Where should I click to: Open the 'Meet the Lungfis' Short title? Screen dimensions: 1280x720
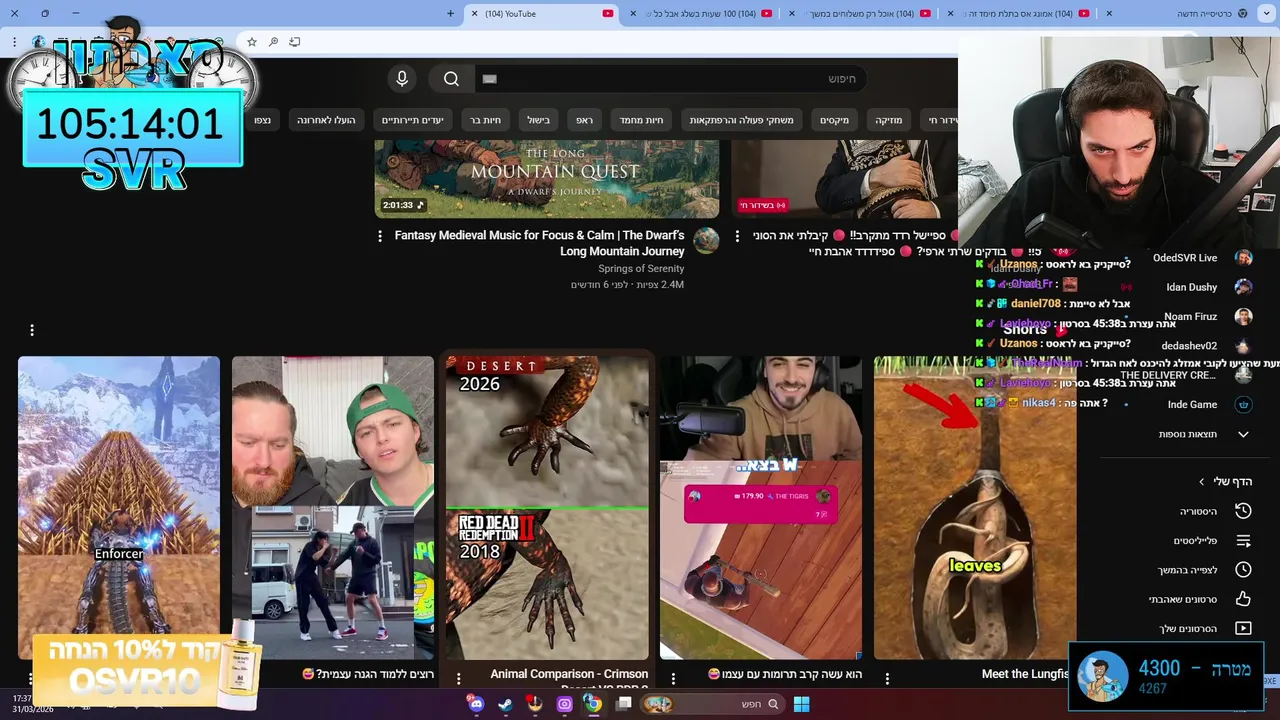1026,675
